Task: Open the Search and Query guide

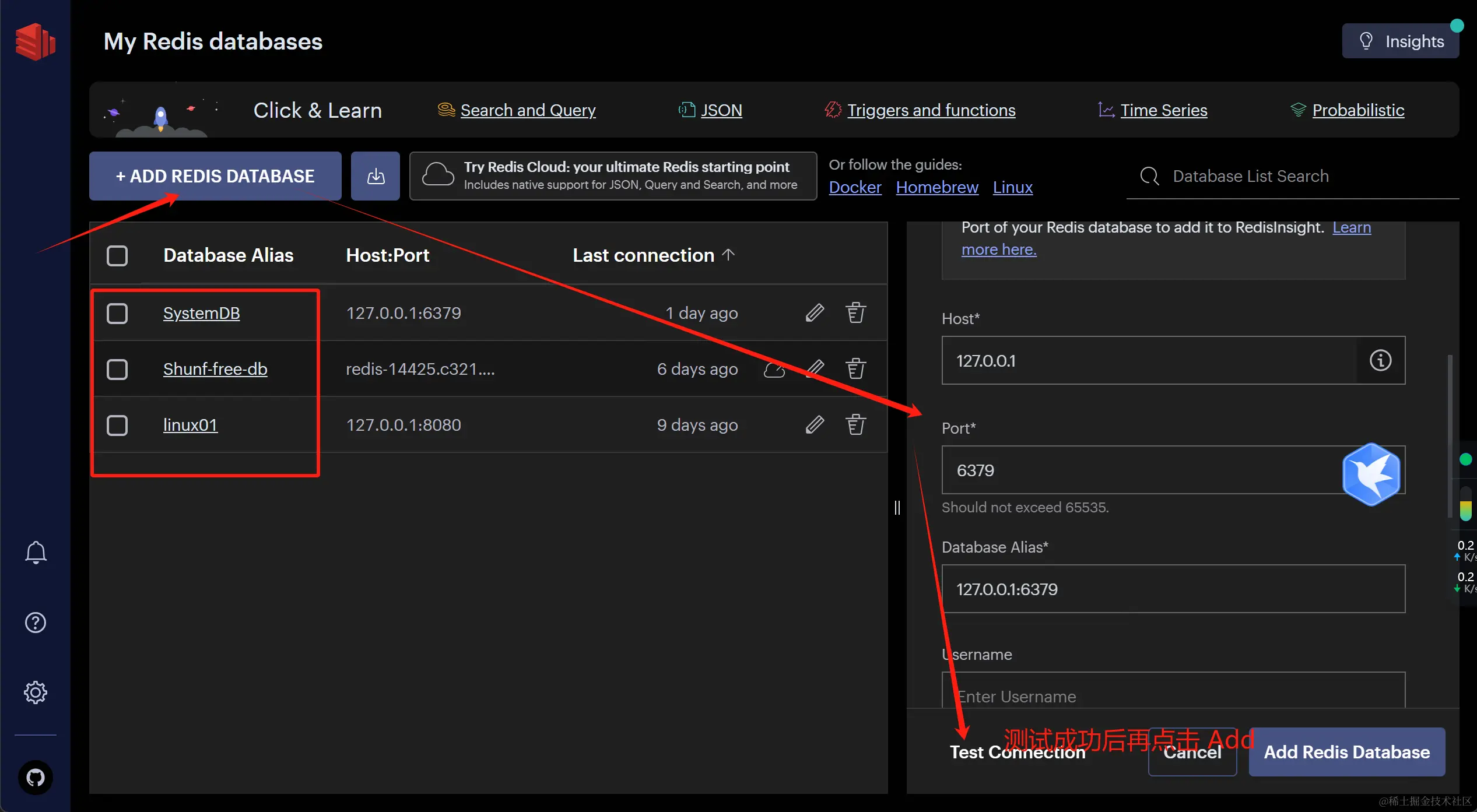Action: coord(528,110)
